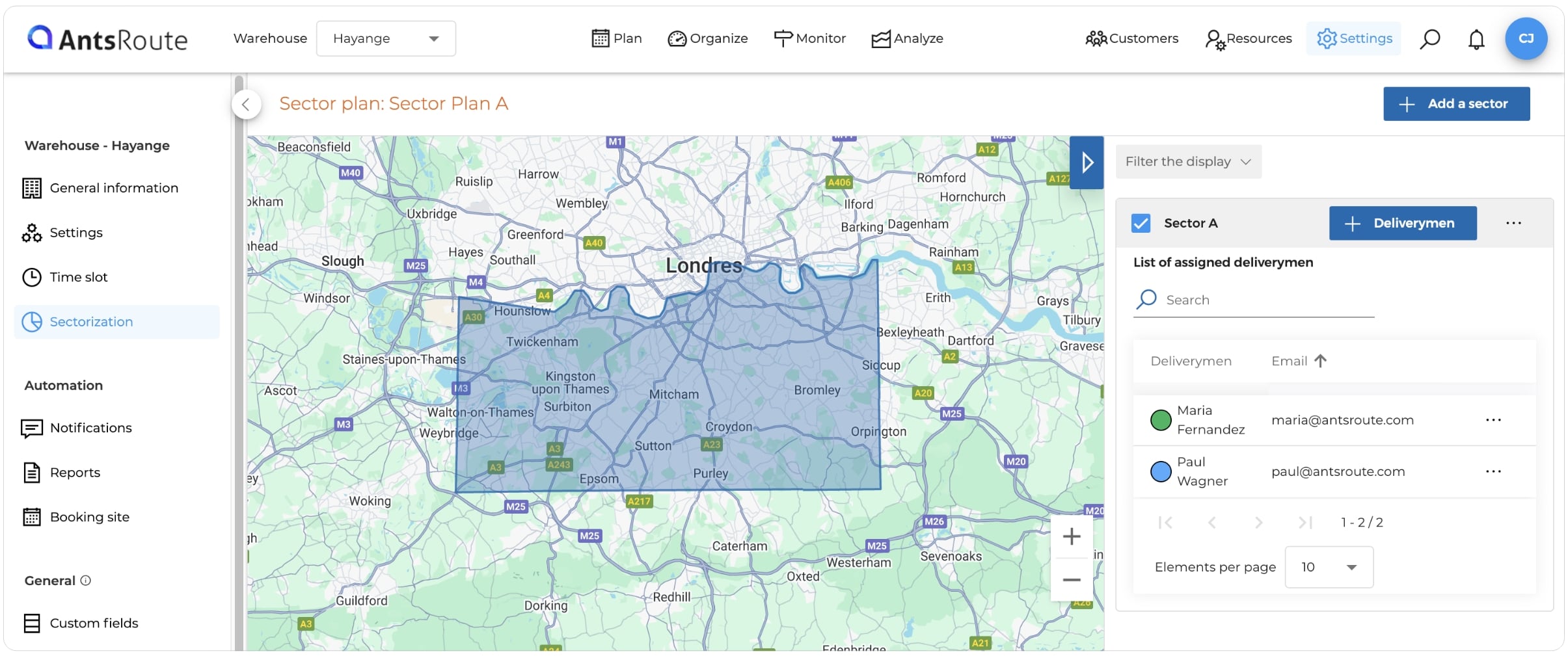Click Maria Fernandez green color dot
Image resolution: width=1568 pixels, height=656 pixels.
click(x=1161, y=420)
